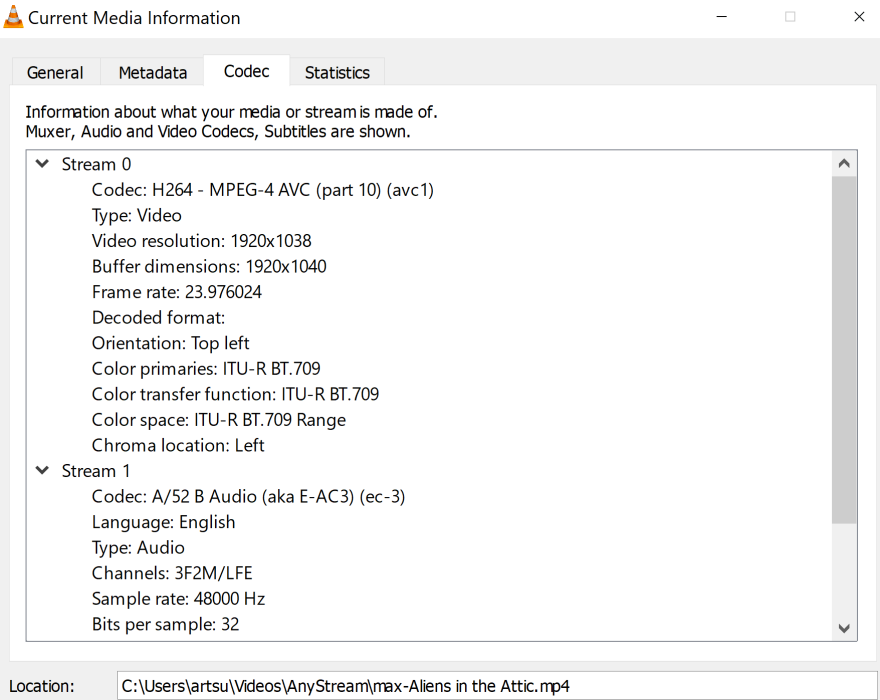Select the Language: English row
880x700 pixels.
coord(163,522)
